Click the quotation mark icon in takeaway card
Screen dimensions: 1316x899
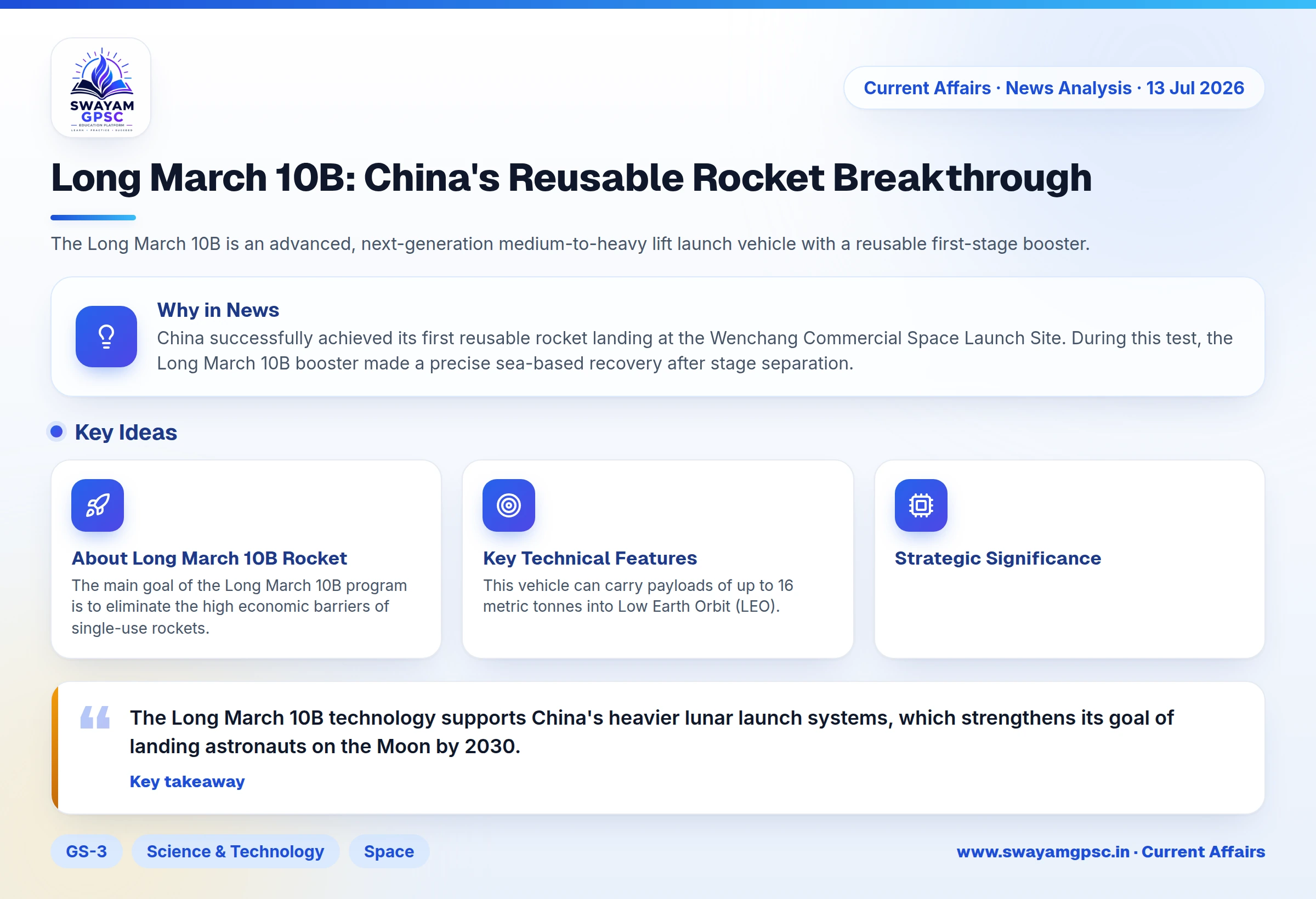[95, 717]
